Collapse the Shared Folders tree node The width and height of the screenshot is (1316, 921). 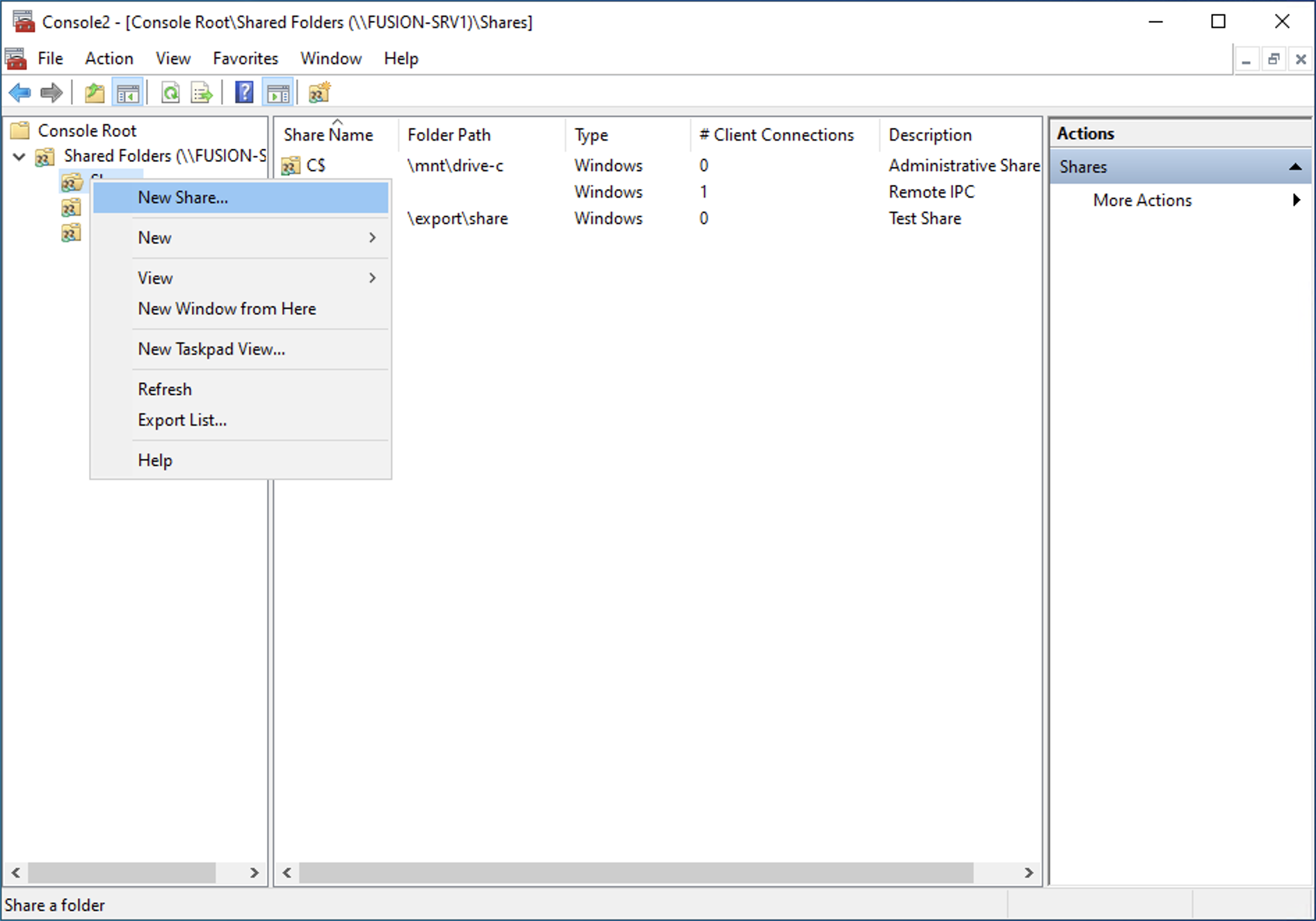click(19, 157)
